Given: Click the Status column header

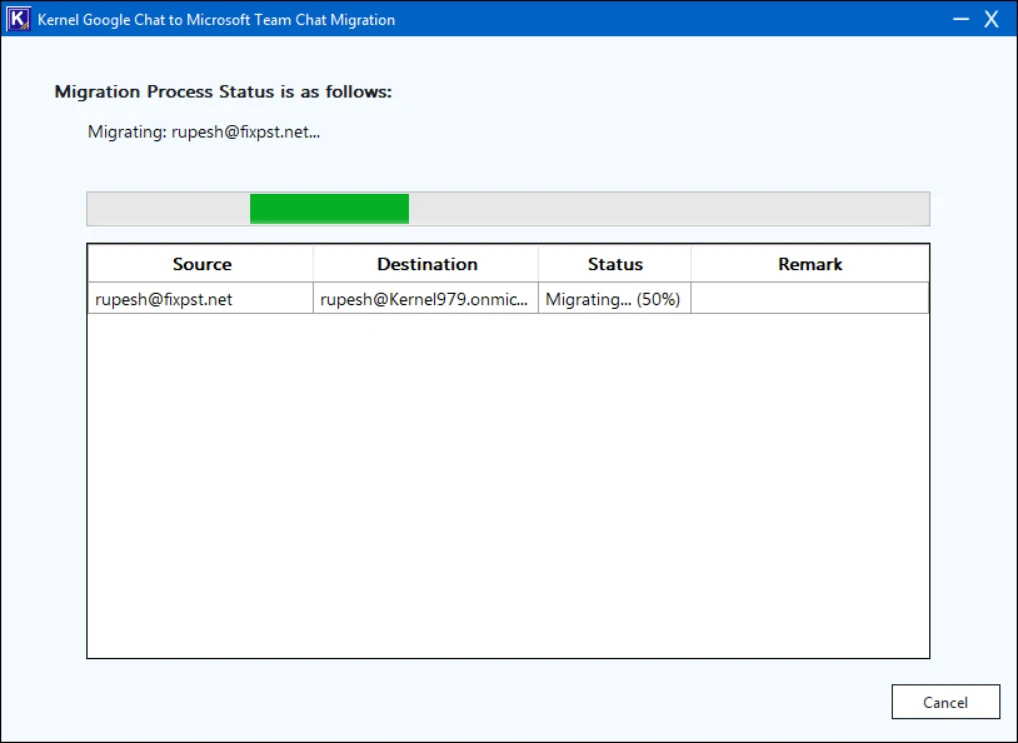Looking at the screenshot, I should click(615, 264).
